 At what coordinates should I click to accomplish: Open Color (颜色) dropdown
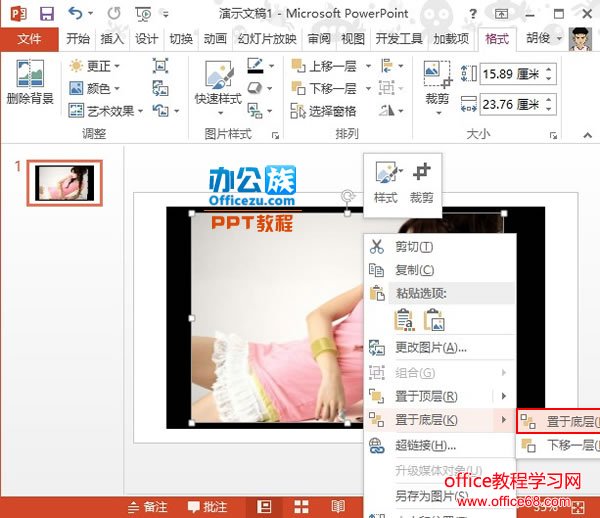pos(95,88)
